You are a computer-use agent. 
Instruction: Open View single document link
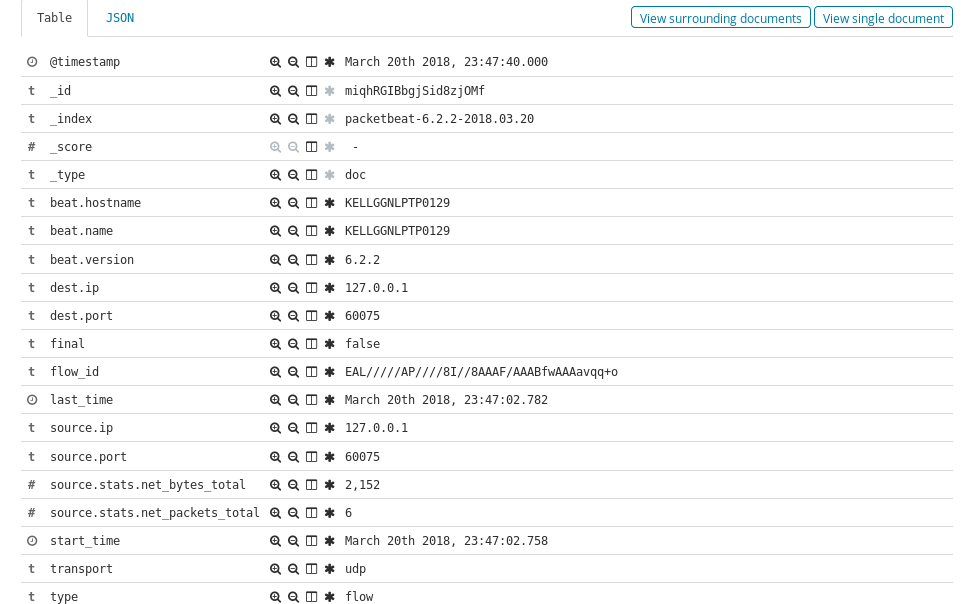883,18
